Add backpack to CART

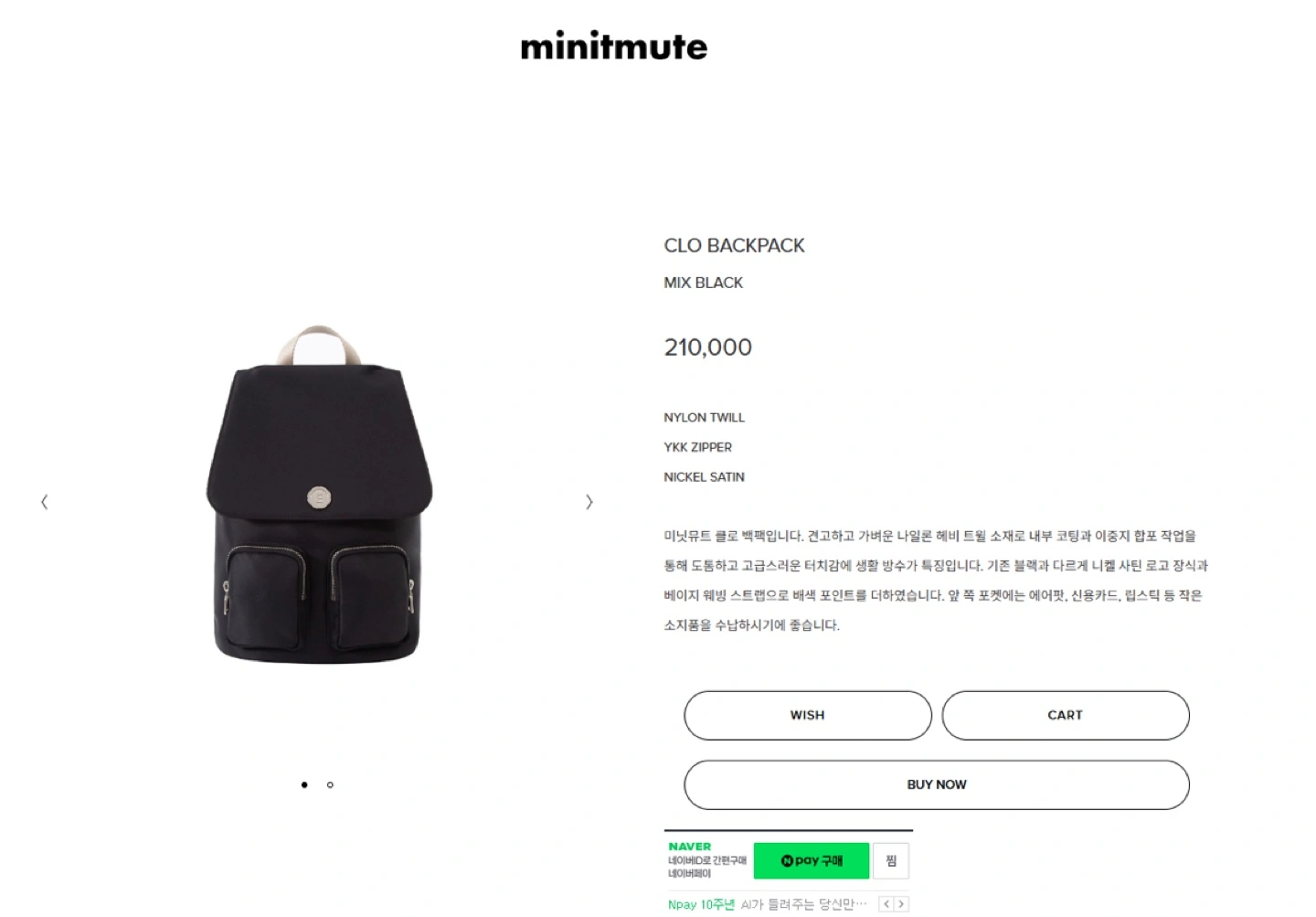(x=1066, y=715)
